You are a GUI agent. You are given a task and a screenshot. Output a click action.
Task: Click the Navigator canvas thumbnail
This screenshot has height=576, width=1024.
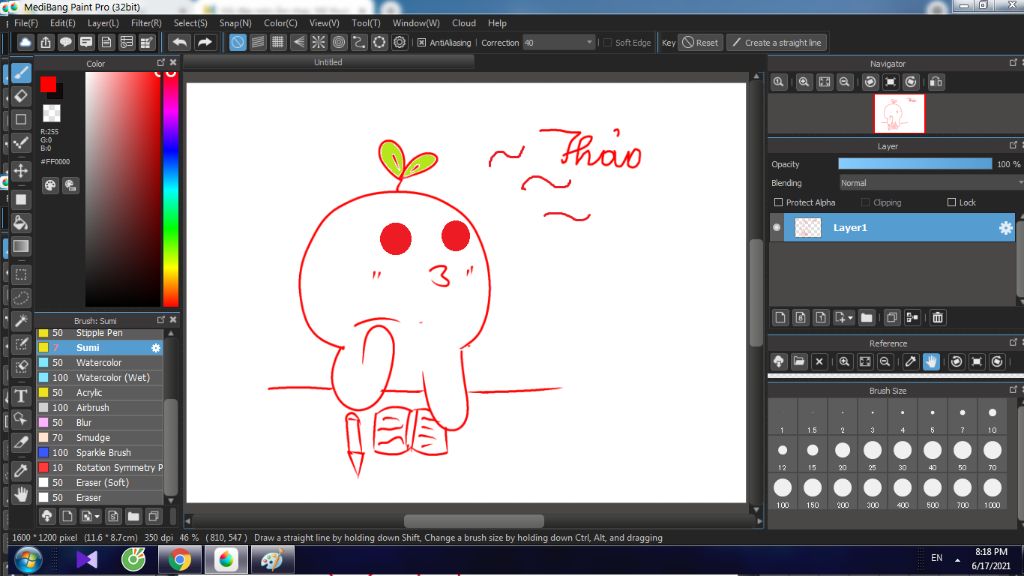[899, 113]
